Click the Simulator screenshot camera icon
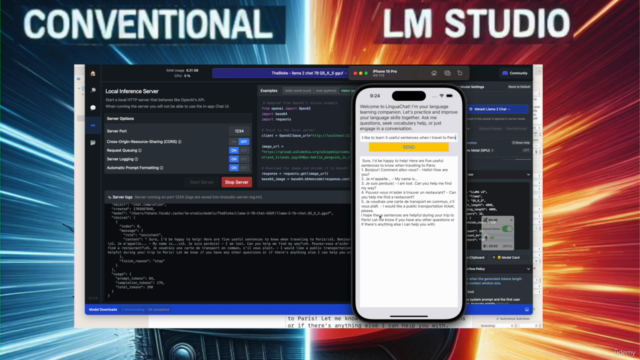Screen dimensions: 640x360 click(x=447, y=73)
